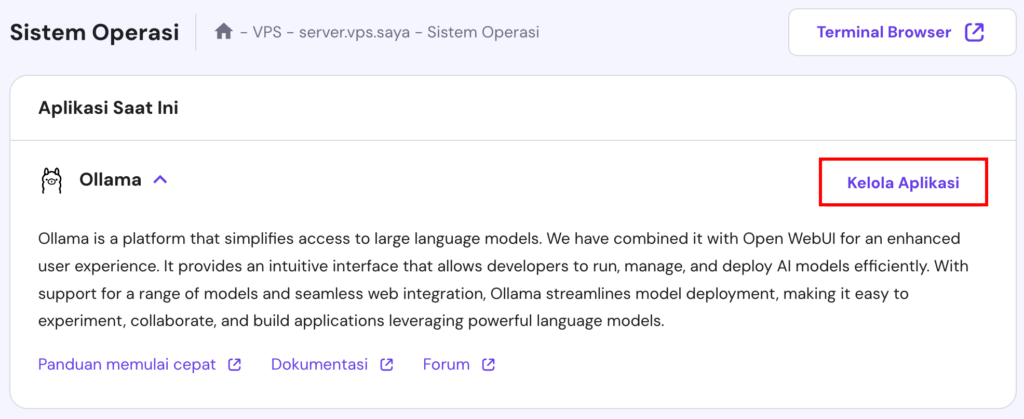The height and width of the screenshot is (419, 1024).
Task: Click the home icon in breadcrumb
Action: tap(224, 32)
